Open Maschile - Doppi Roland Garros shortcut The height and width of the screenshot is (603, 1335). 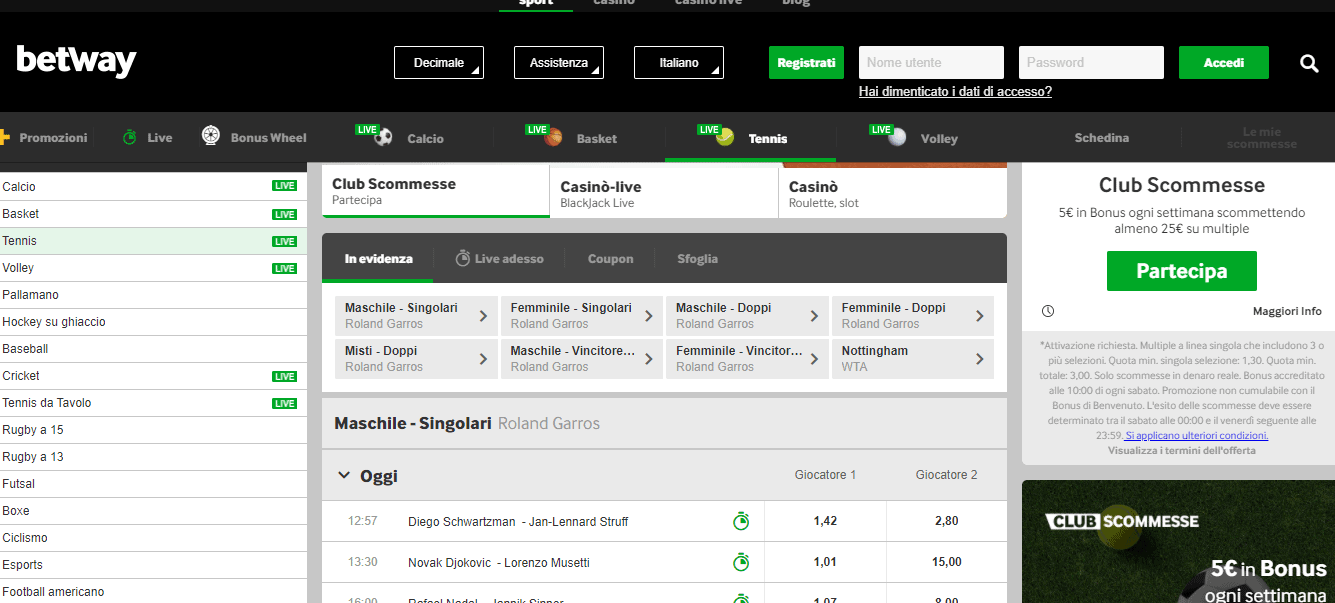(x=747, y=316)
